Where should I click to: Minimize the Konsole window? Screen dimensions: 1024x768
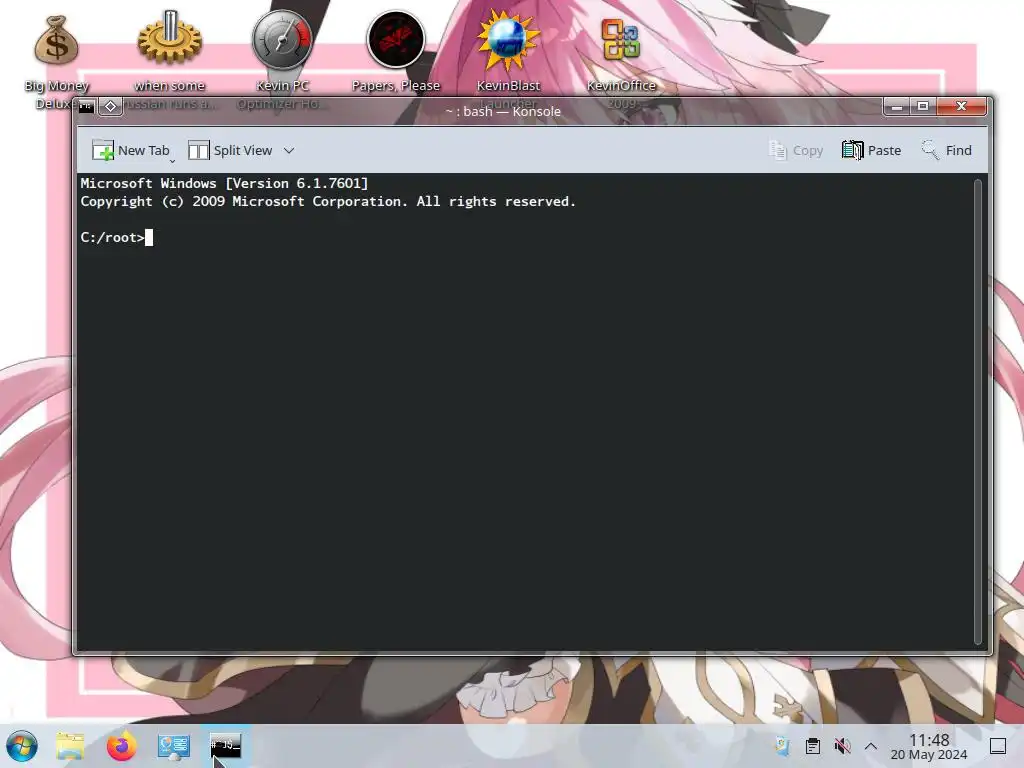click(897, 106)
